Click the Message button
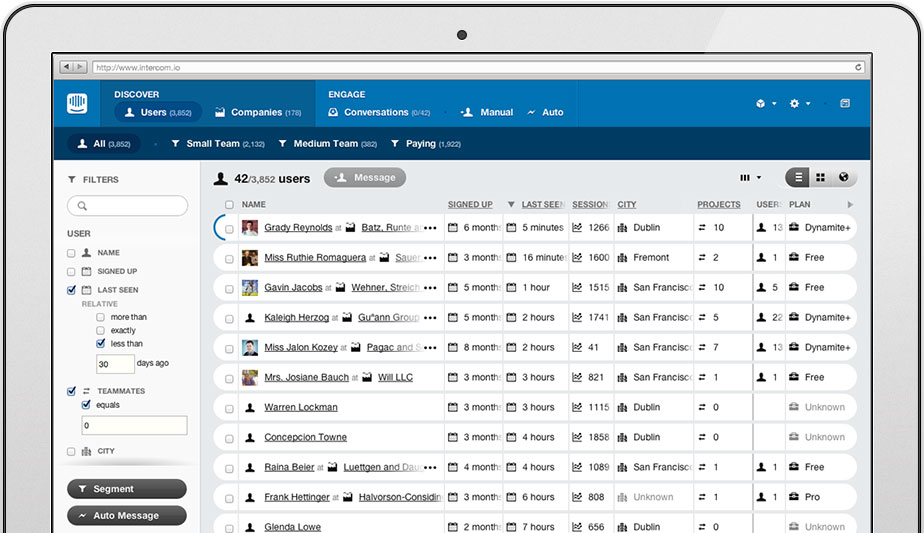 coord(365,177)
